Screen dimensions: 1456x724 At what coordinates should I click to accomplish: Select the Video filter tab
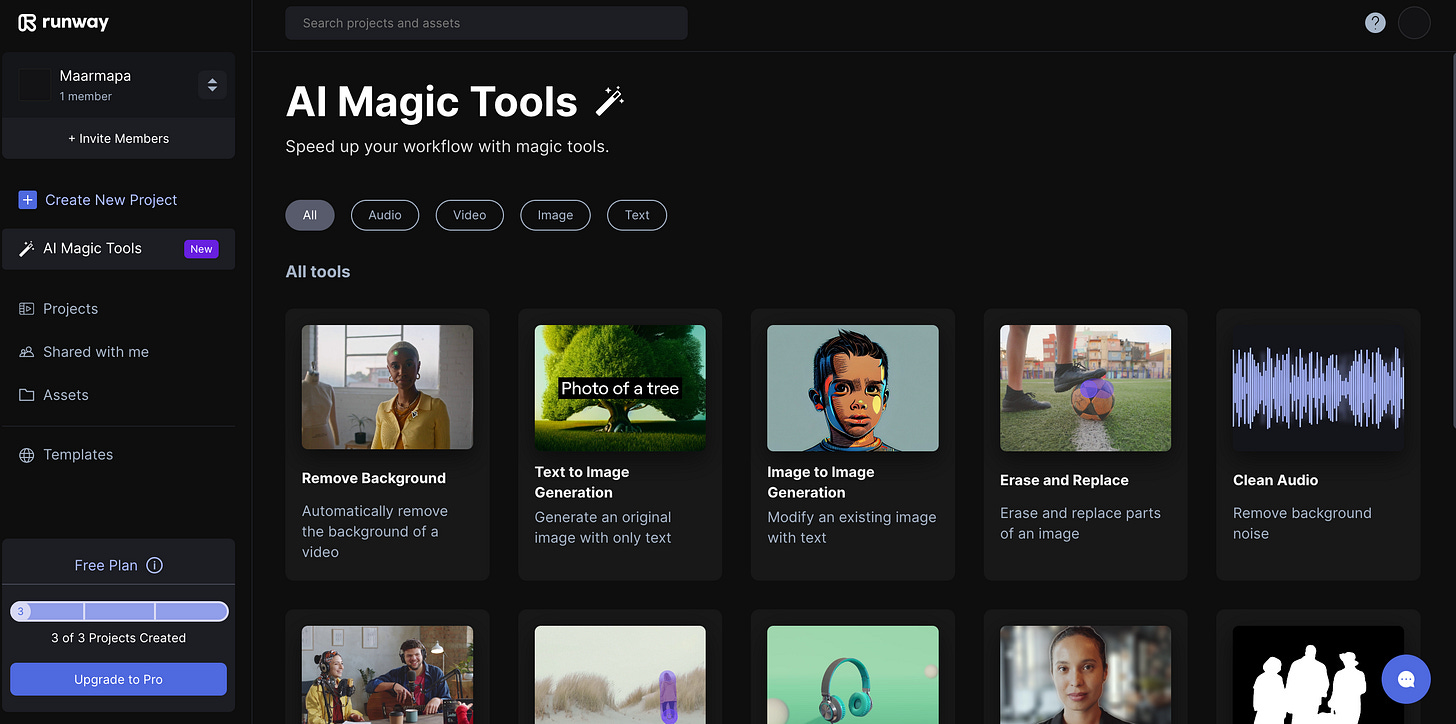click(x=470, y=215)
